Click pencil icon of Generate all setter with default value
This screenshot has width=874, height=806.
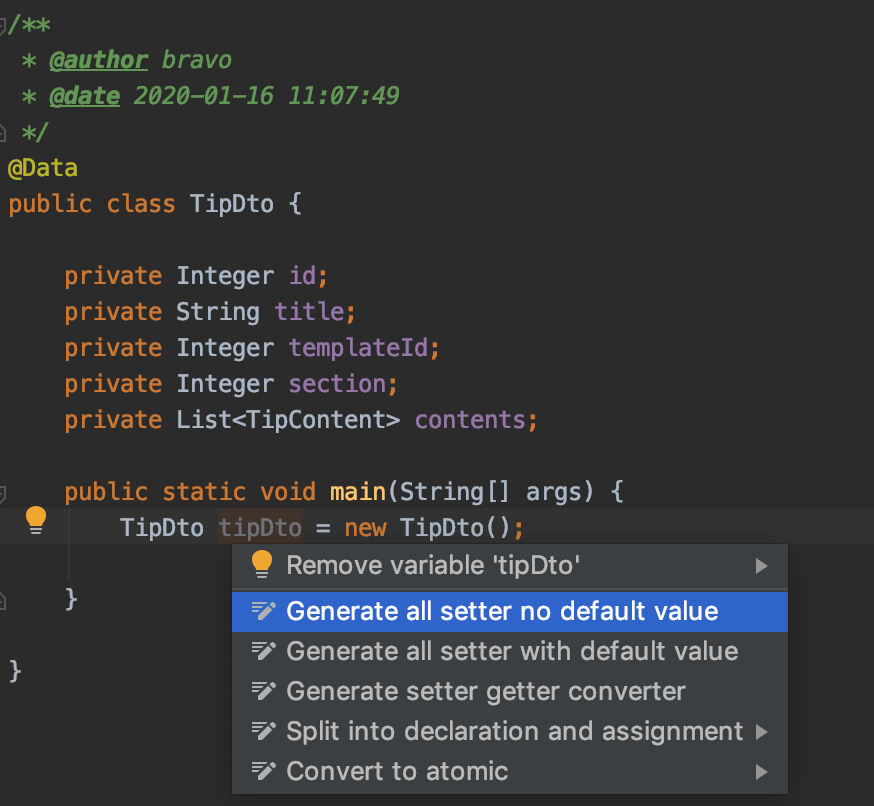(263, 651)
